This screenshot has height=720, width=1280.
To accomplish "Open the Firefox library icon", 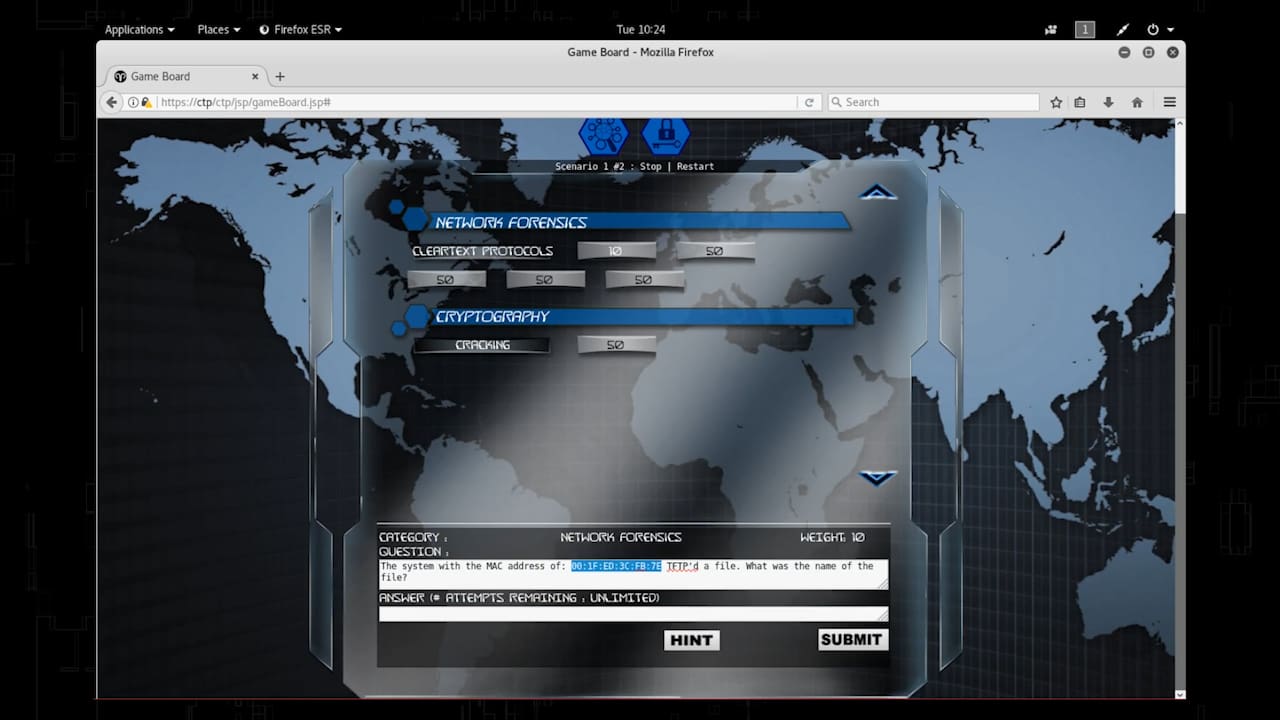I will click(1080, 101).
